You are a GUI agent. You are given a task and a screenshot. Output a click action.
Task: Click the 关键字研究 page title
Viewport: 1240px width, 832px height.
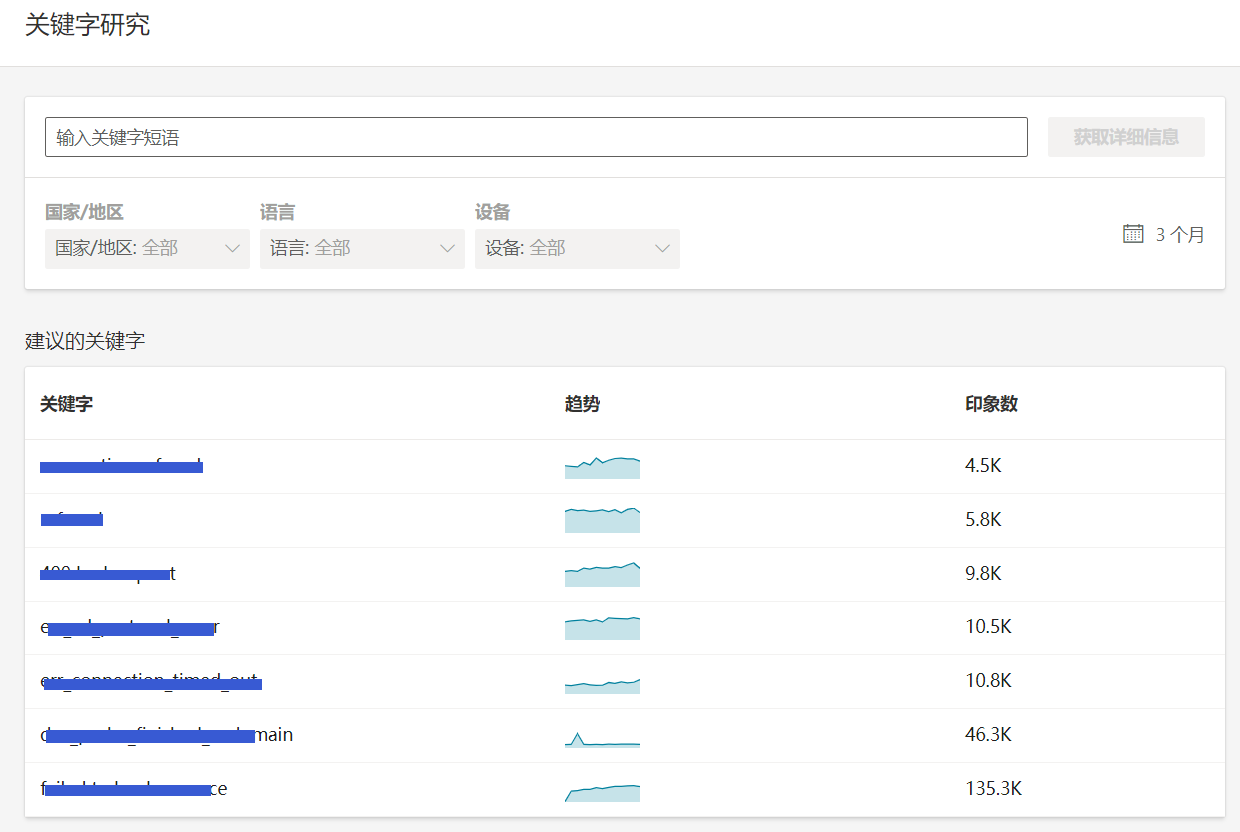coord(88,25)
